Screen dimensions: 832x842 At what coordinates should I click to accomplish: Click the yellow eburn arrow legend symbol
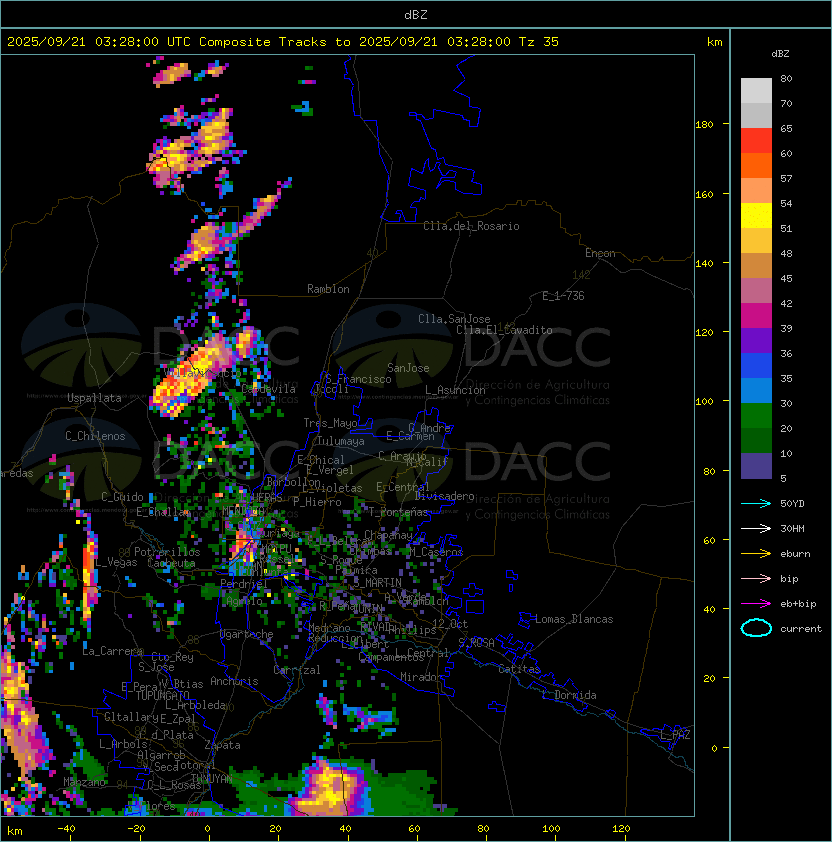pos(756,554)
